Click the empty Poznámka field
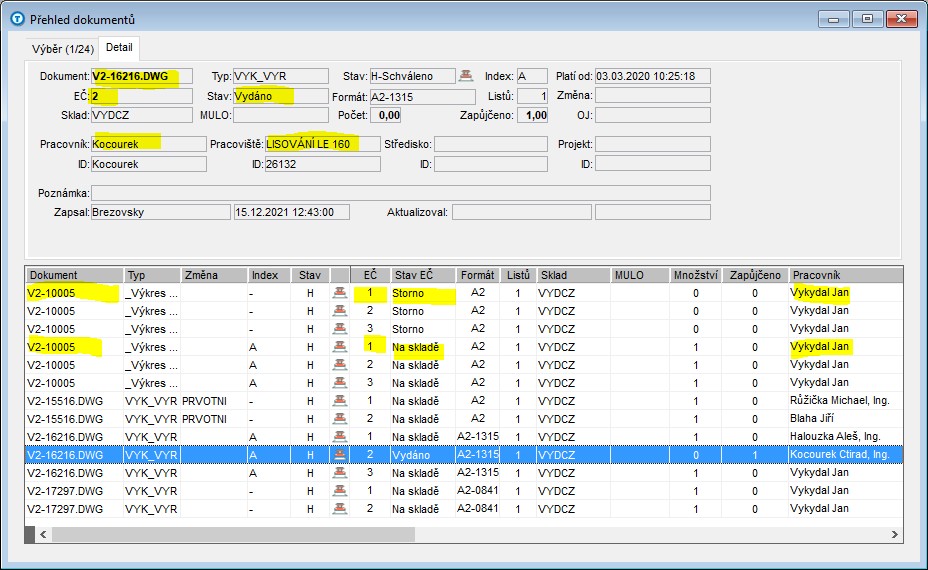 tap(401, 193)
